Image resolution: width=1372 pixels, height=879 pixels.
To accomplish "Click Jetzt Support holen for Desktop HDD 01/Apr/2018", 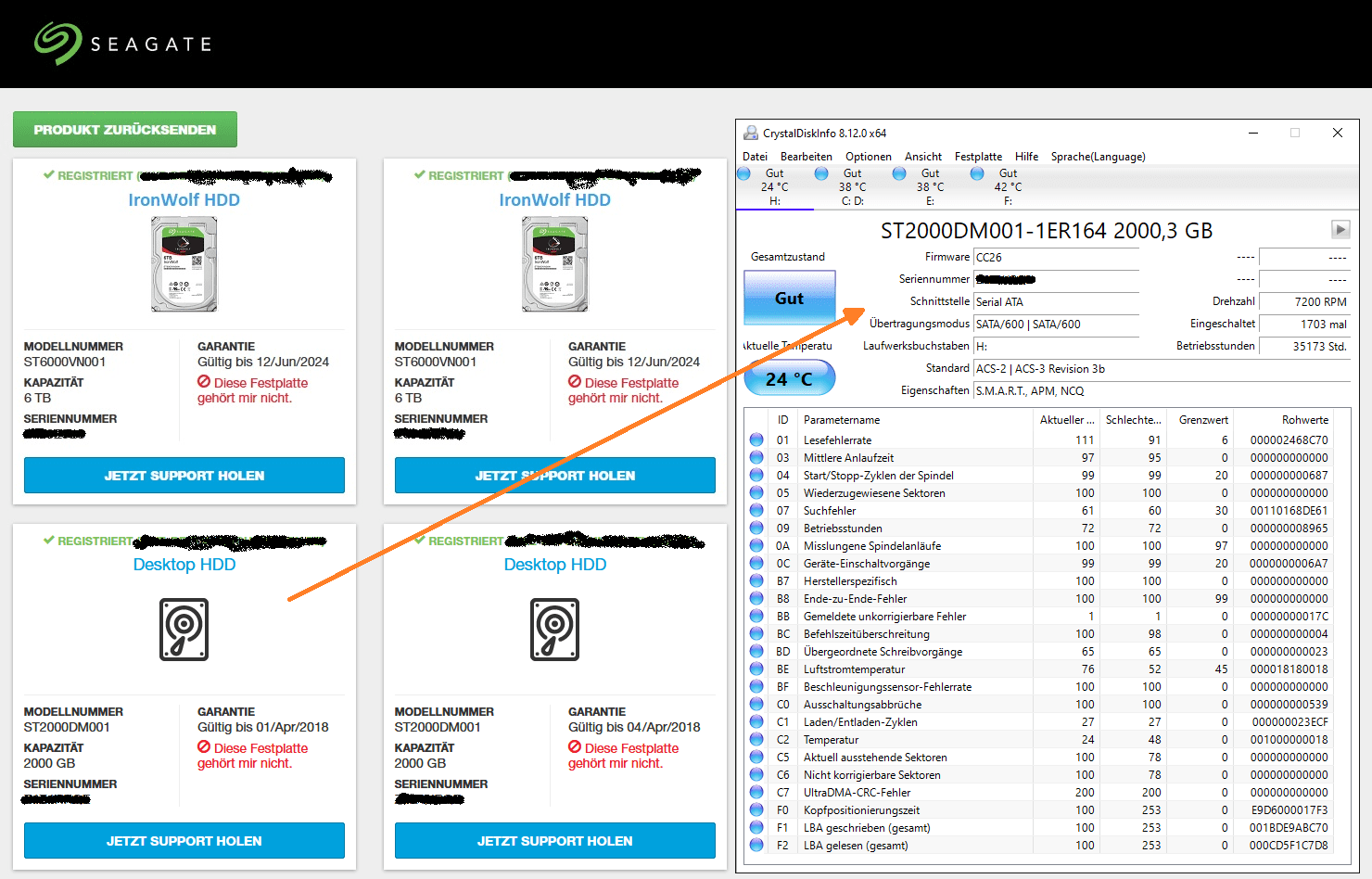I will [x=184, y=841].
